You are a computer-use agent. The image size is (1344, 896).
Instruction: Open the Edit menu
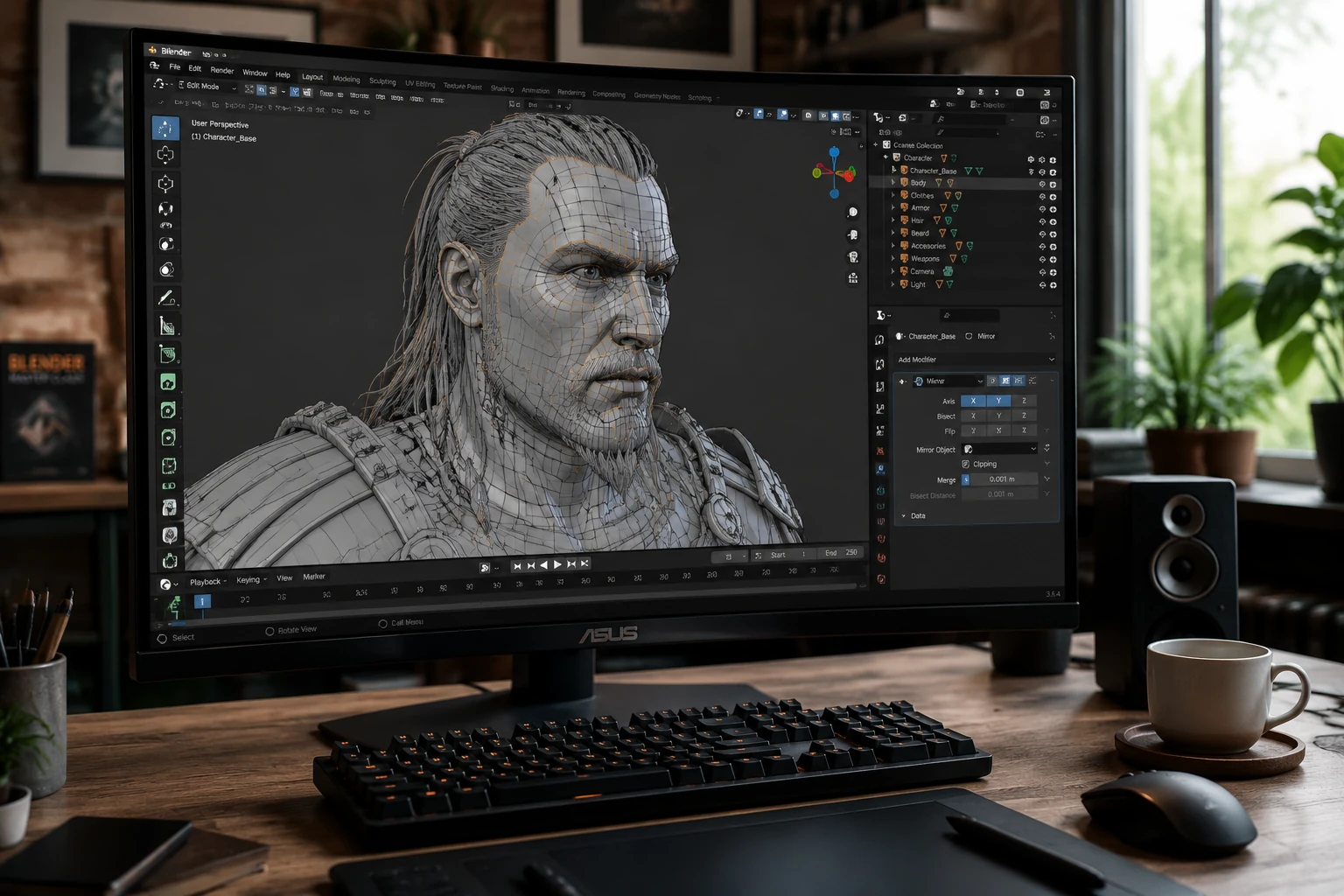point(195,68)
